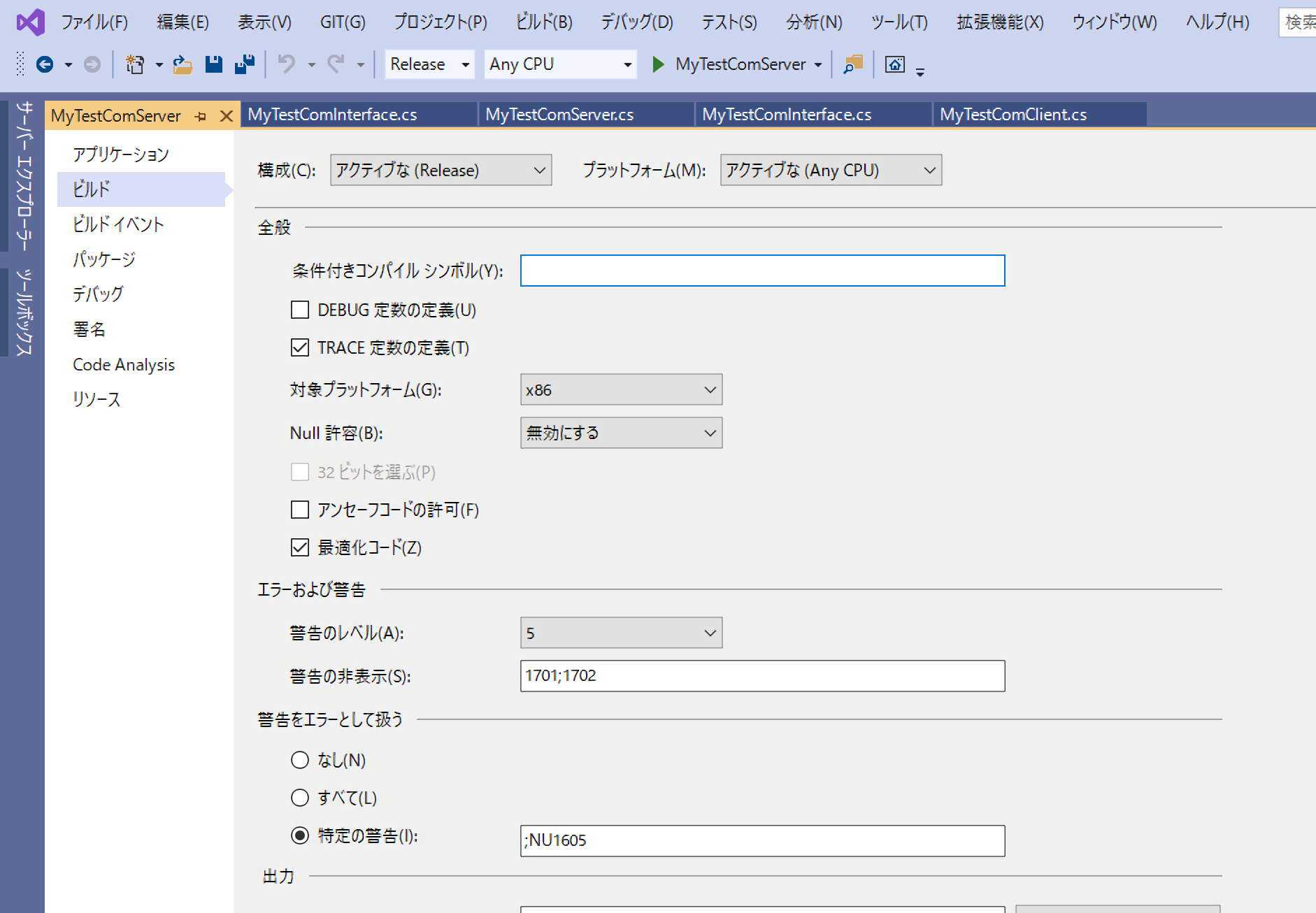Image resolution: width=1316 pixels, height=913 pixels.
Task: Pin the MyTestComServer properties tab
Action: [201, 116]
